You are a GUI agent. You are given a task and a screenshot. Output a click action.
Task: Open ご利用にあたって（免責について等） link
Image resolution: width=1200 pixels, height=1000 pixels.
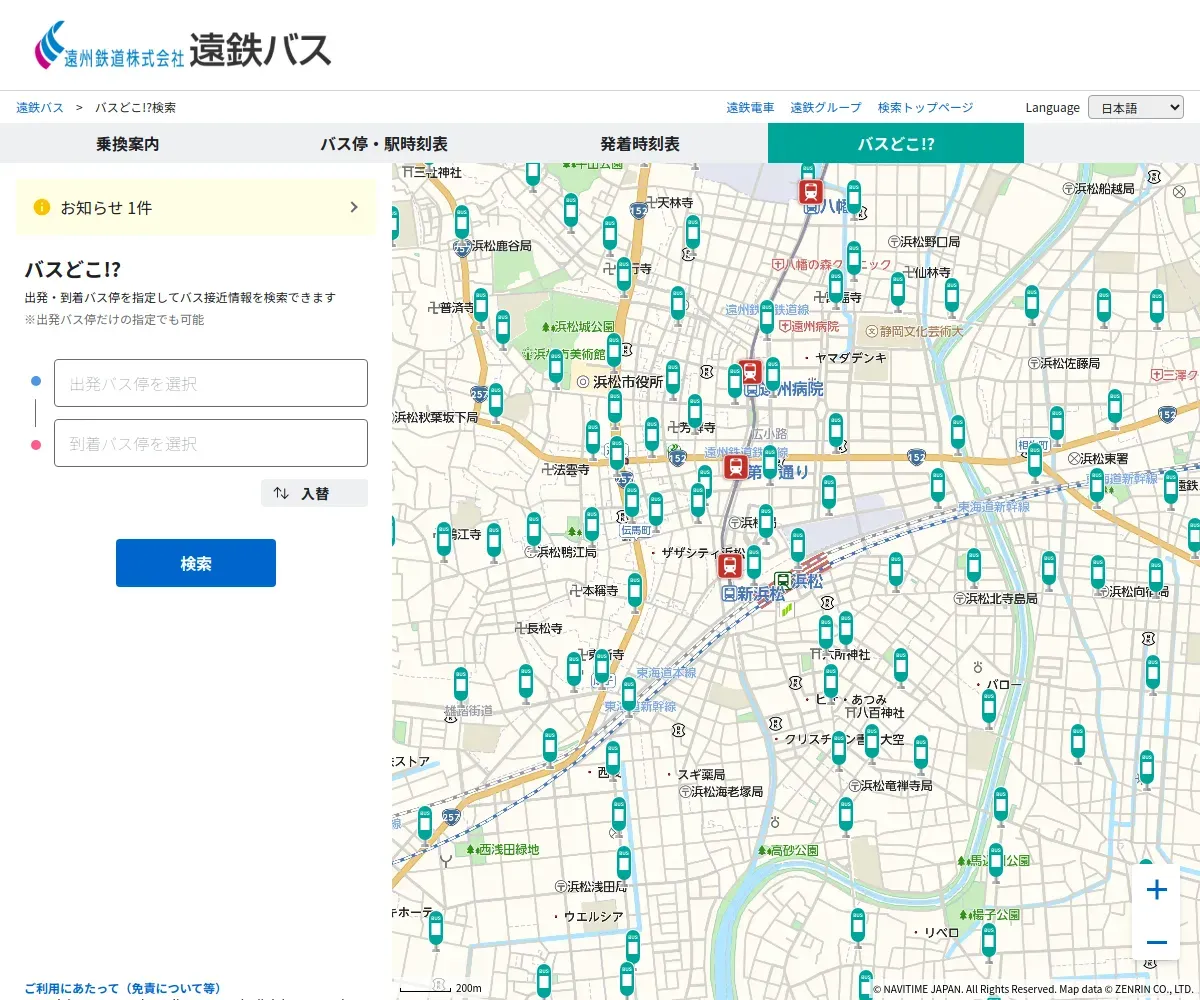[122, 988]
